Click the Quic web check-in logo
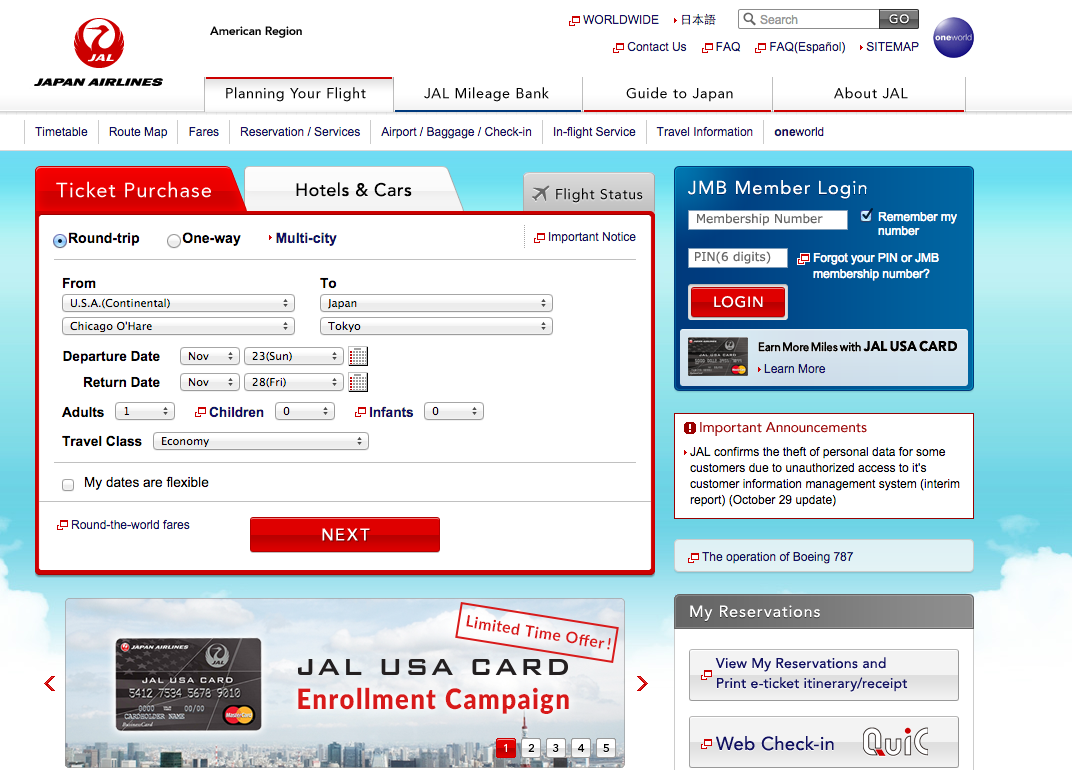Image resolution: width=1072 pixels, height=770 pixels. pyautogui.click(x=896, y=742)
